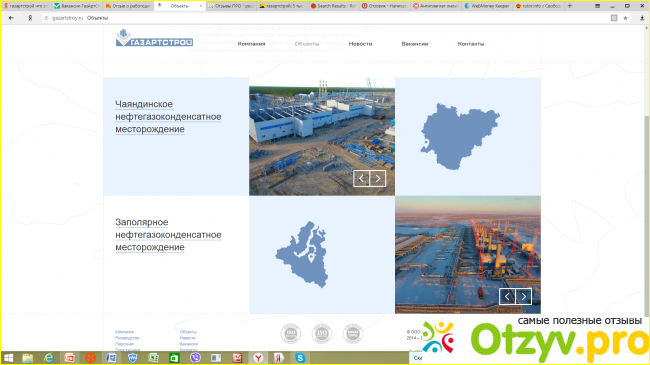
Task: Go to the Вакансии page
Action: (x=415, y=44)
